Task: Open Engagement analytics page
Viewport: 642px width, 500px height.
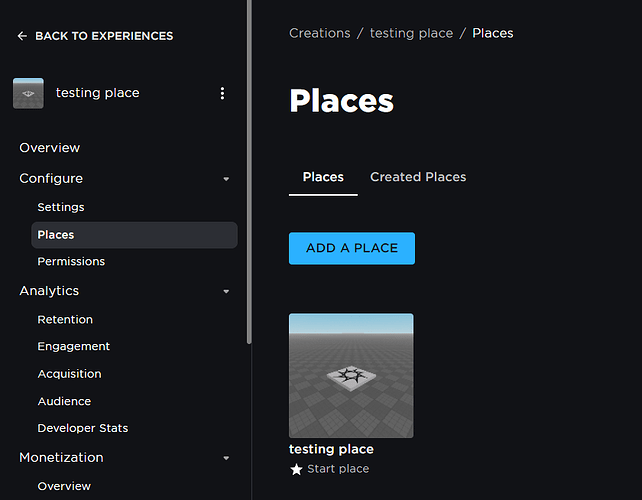Action: tap(74, 346)
